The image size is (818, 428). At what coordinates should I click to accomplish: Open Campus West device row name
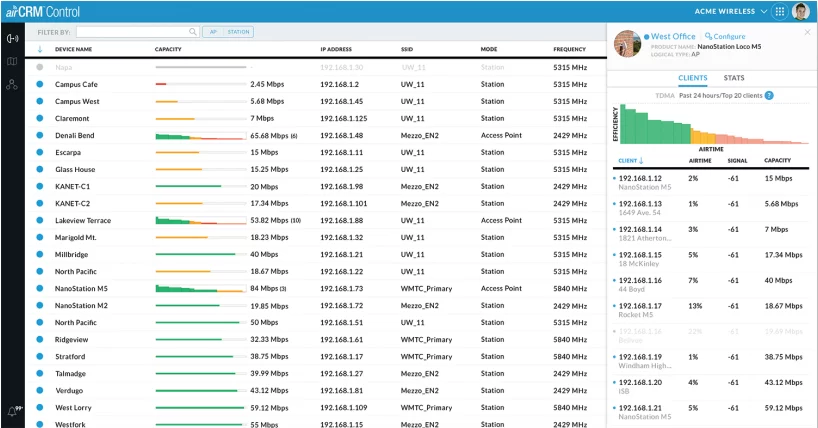77,101
